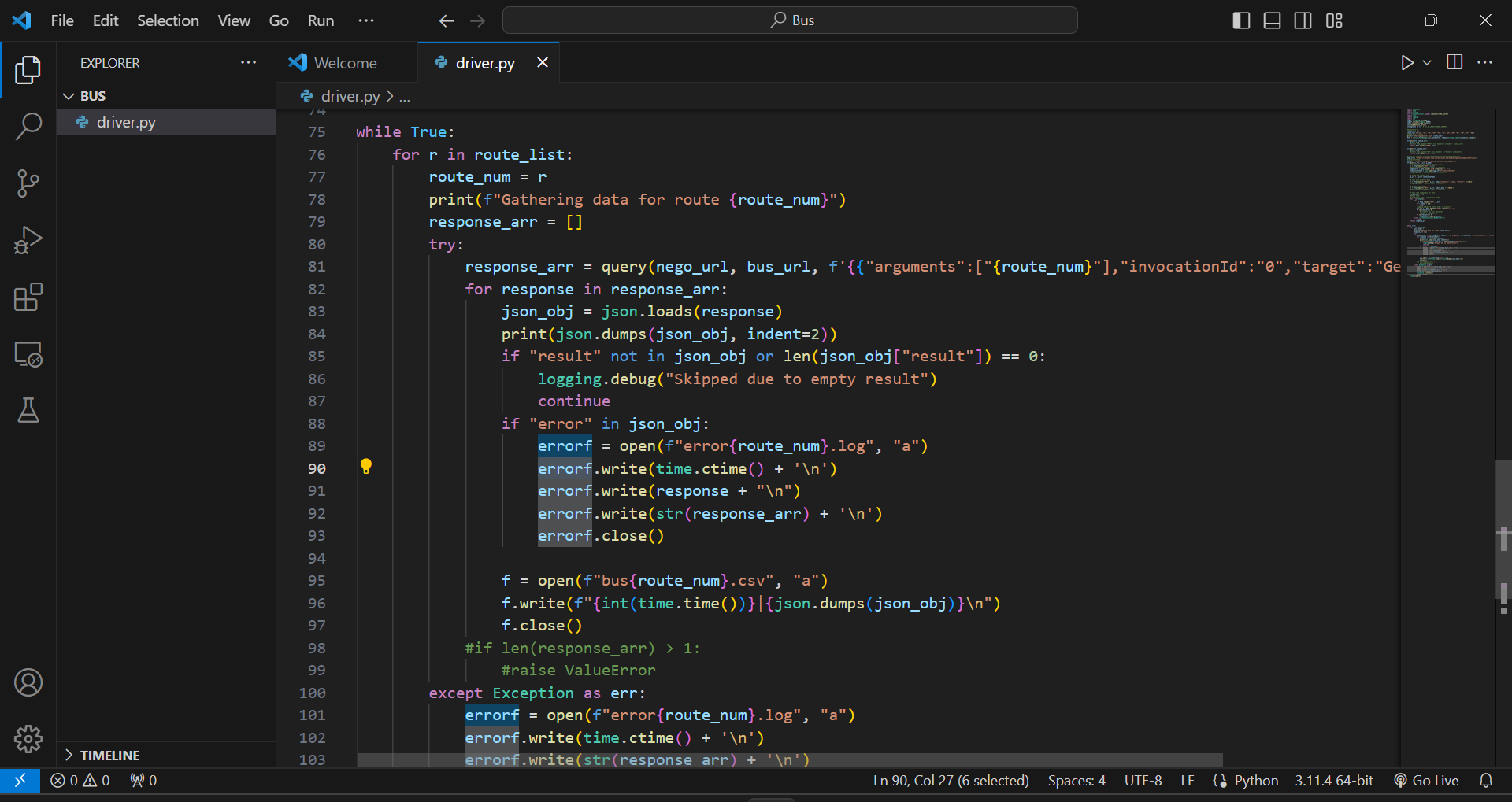Customize layout from title bar

click(1334, 20)
